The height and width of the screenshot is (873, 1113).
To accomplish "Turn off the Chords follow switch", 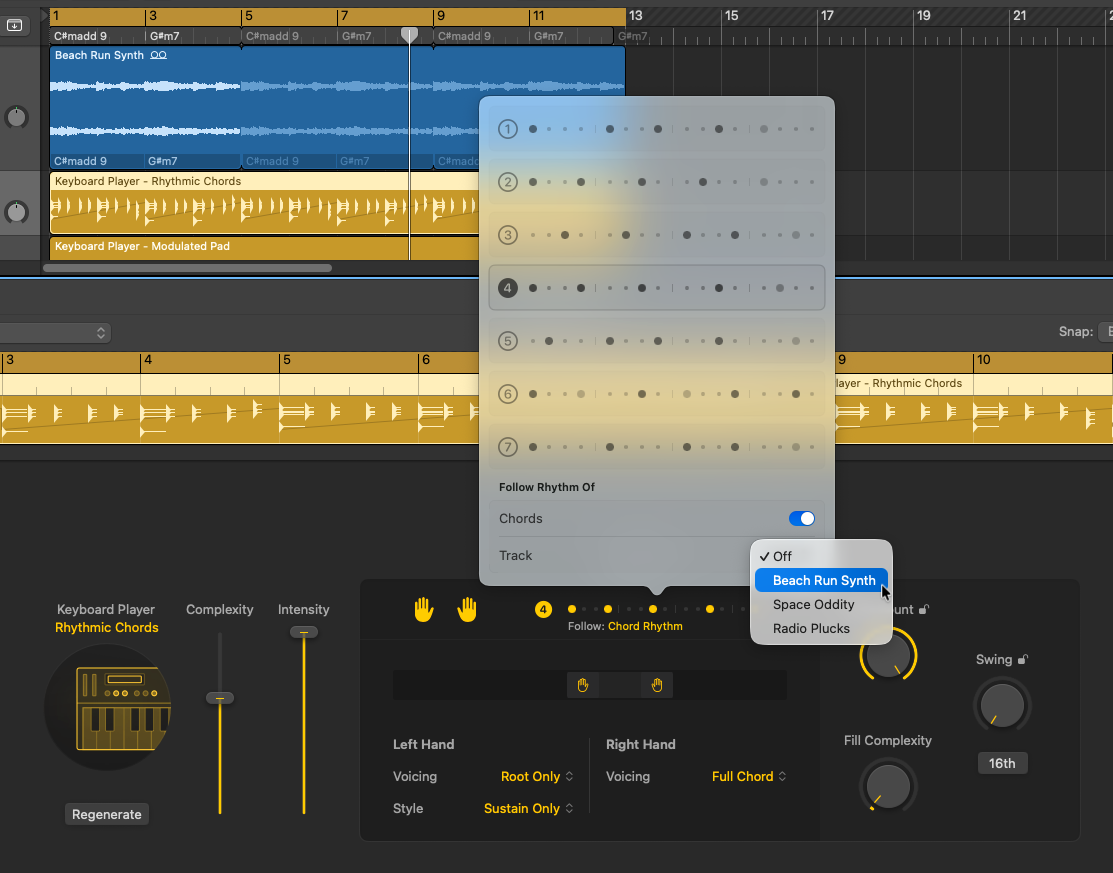I will point(801,518).
